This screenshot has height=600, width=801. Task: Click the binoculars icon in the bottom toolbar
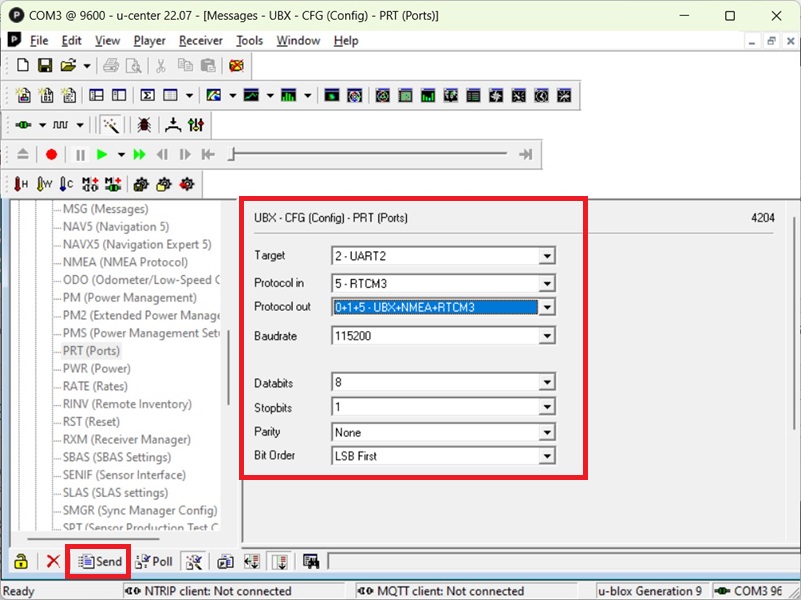pyautogui.click(x=311, y=562)
